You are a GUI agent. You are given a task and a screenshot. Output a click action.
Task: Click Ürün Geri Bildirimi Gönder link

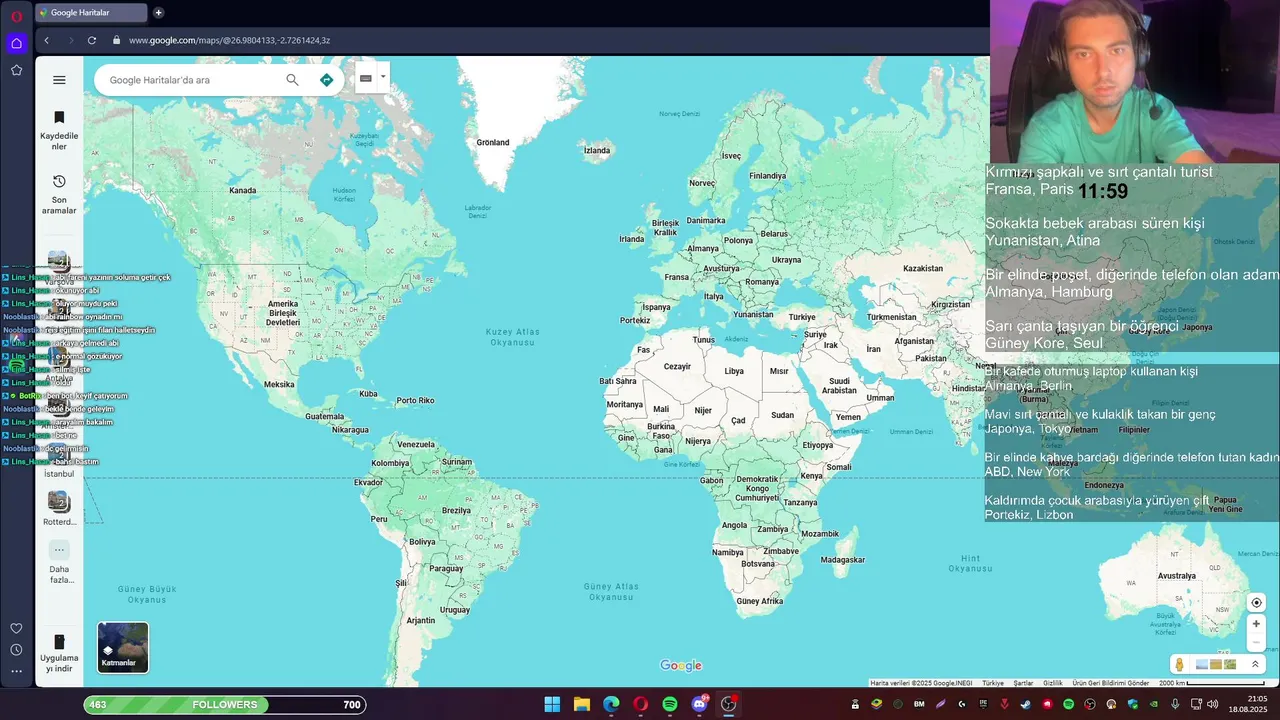pos(1111,683)
